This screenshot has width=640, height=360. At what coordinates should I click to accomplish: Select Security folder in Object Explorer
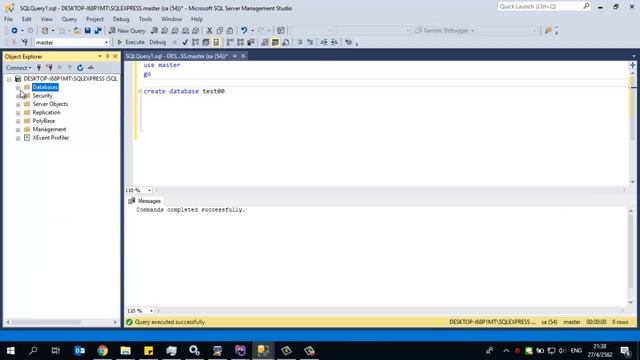coord(42,96)
